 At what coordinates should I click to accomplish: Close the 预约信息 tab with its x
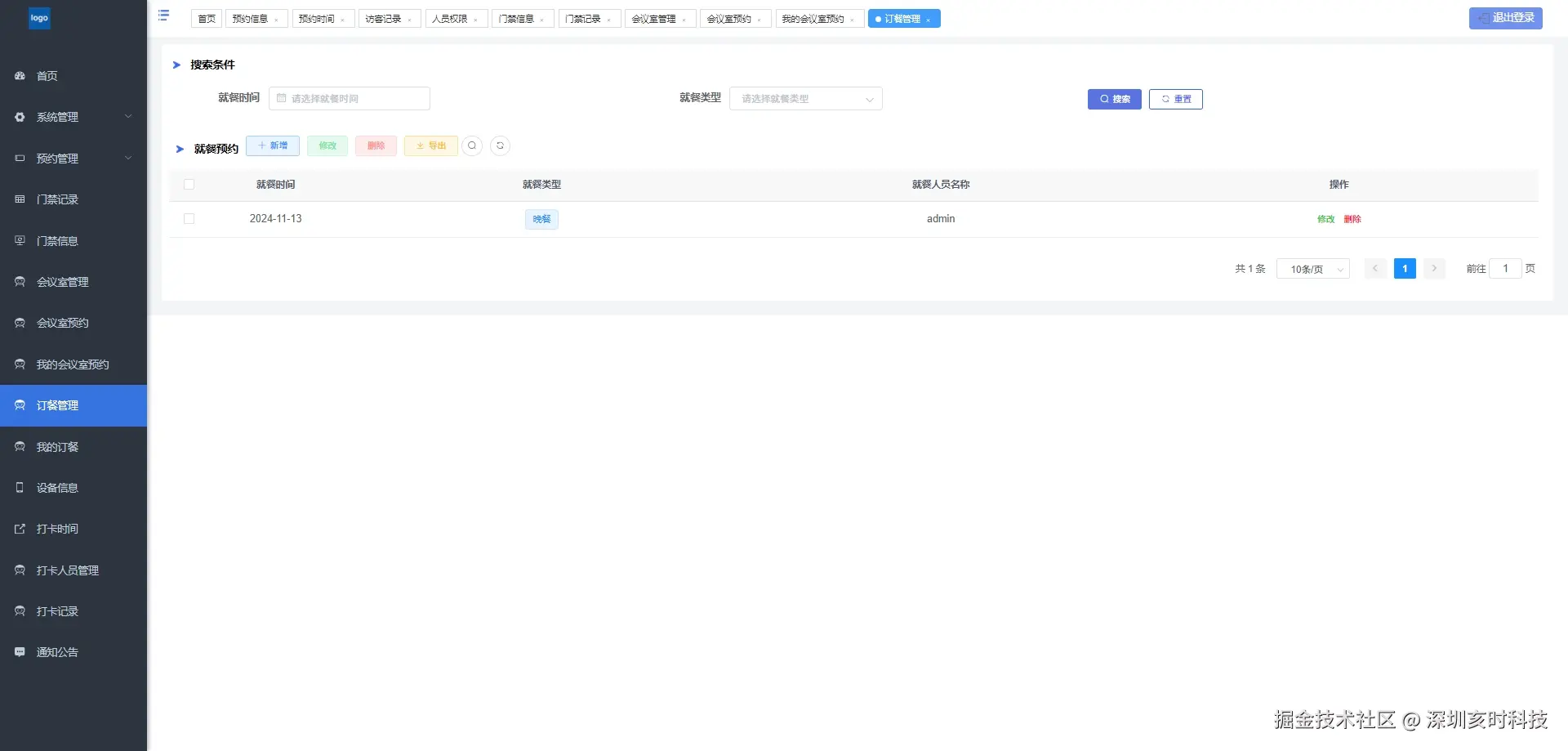[277, 20]
